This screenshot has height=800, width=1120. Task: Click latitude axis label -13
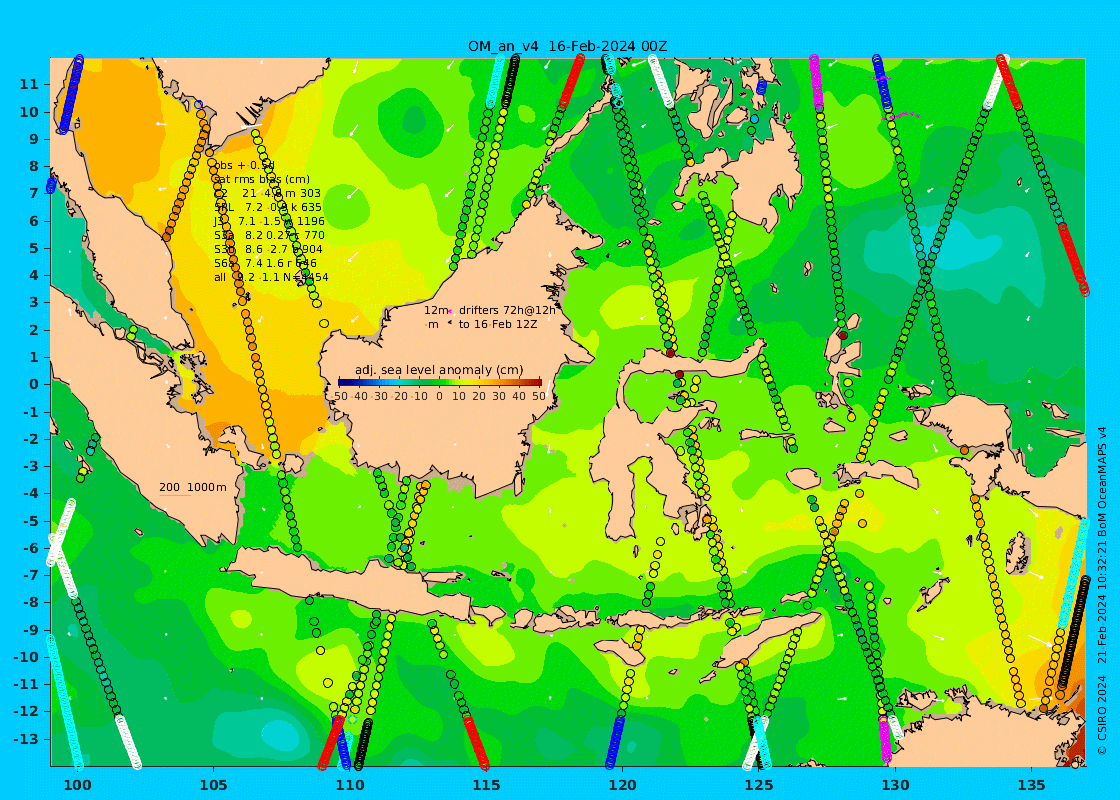click(x=26, y=739)
